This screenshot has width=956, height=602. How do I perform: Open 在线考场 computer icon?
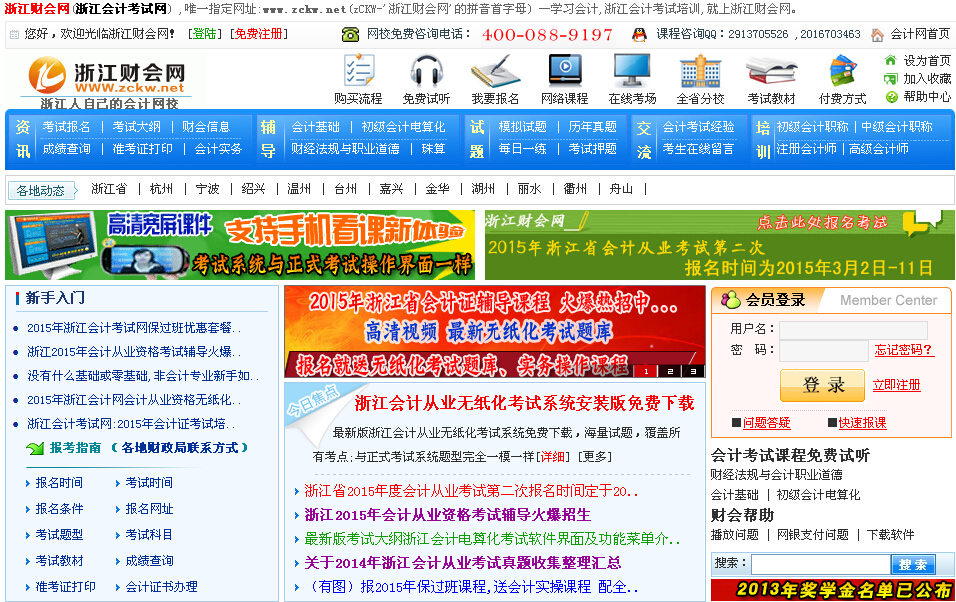pos(632,72)
